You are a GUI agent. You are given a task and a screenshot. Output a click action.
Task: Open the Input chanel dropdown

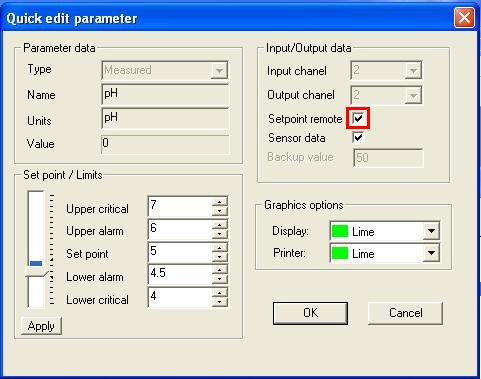(x=386, y=70)
